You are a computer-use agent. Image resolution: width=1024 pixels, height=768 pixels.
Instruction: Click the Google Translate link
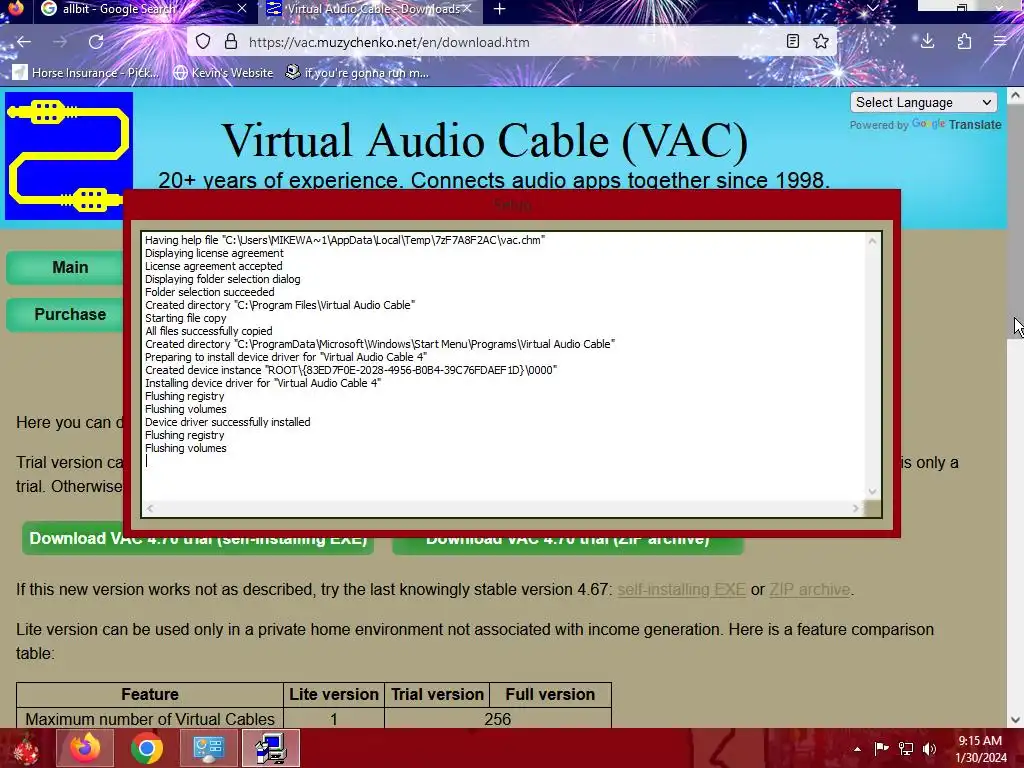[x=956, y=124]
